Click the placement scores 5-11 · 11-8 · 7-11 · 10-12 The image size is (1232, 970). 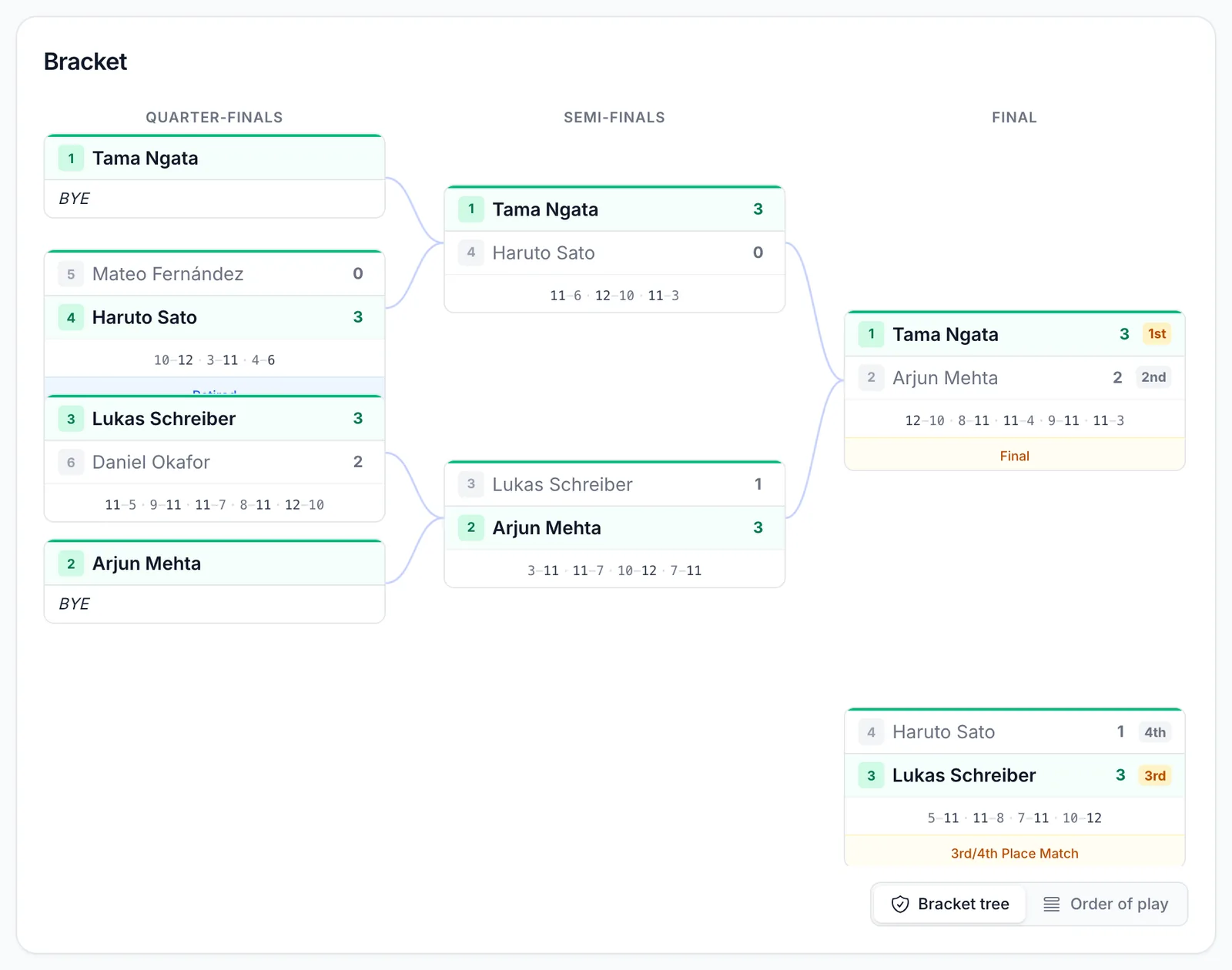click(x=1015, y=818)
